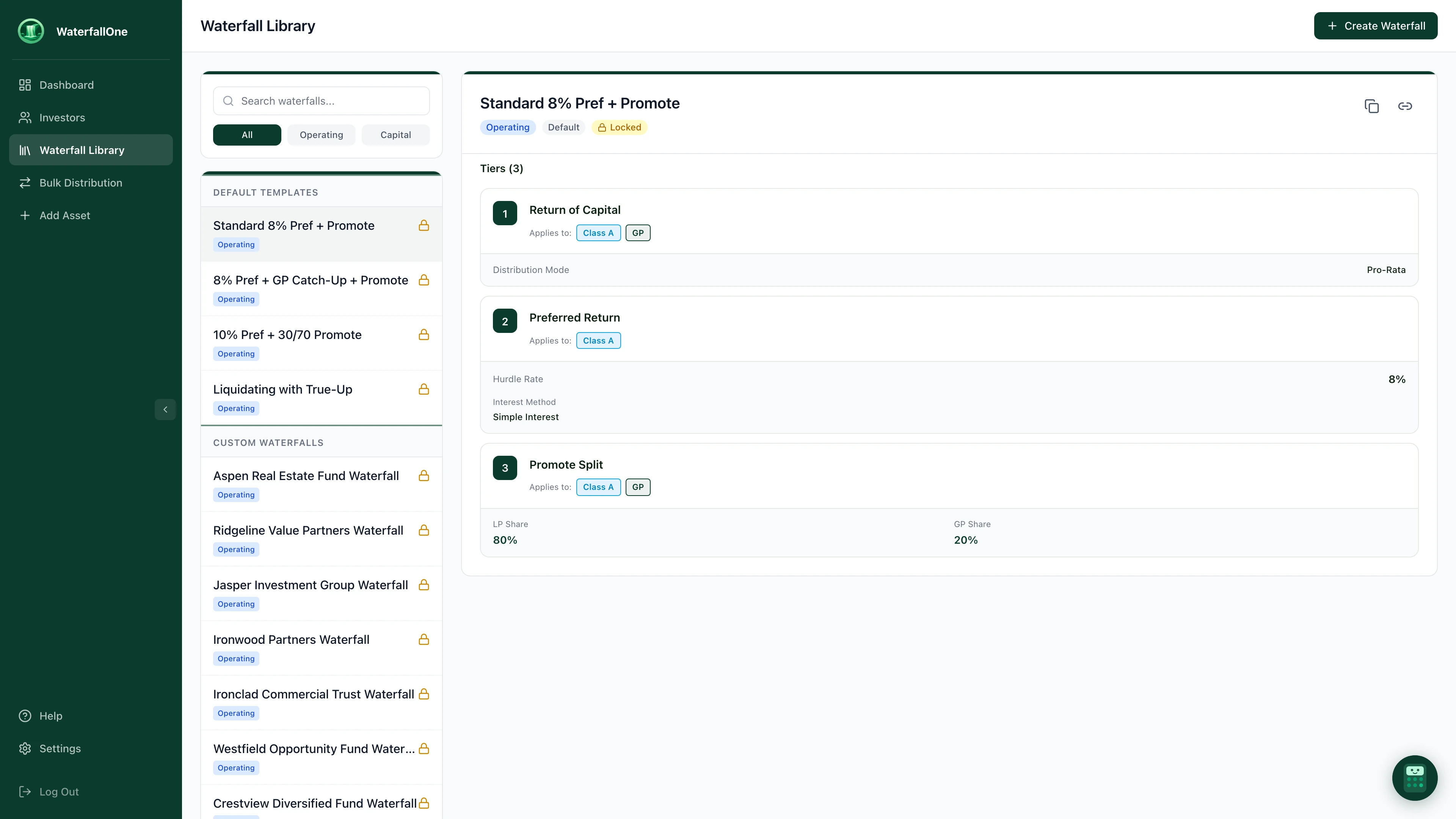Screen dimensions: 1456x819
Task: Open Settings from the sidebar
Action: click(x=60, y=748)
